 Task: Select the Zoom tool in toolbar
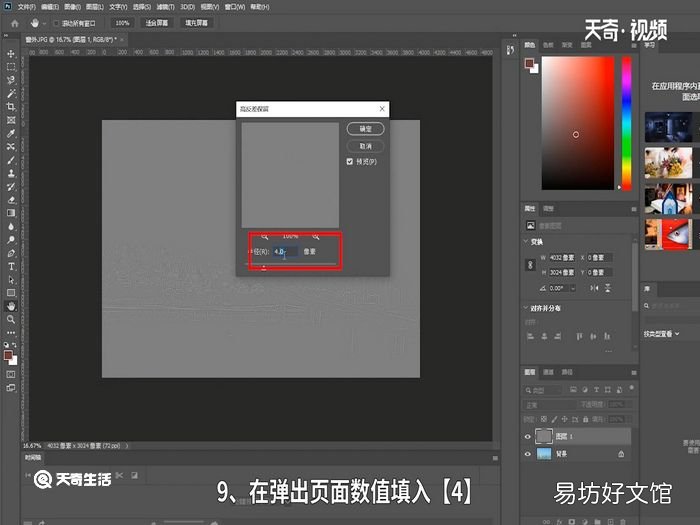tap(11, 320)
